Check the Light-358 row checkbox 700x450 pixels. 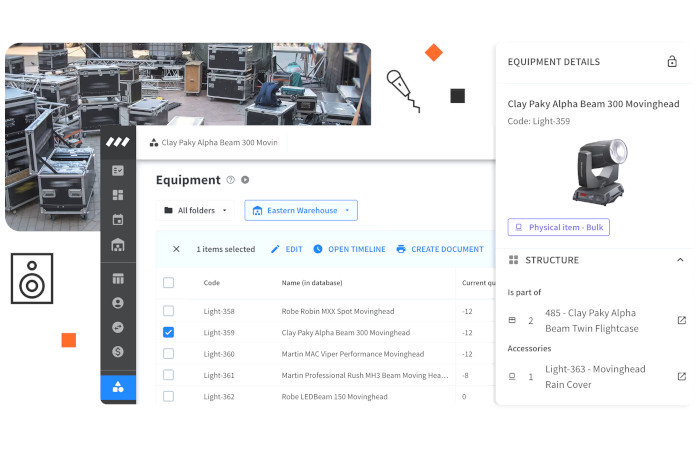[x=168, y=311]
